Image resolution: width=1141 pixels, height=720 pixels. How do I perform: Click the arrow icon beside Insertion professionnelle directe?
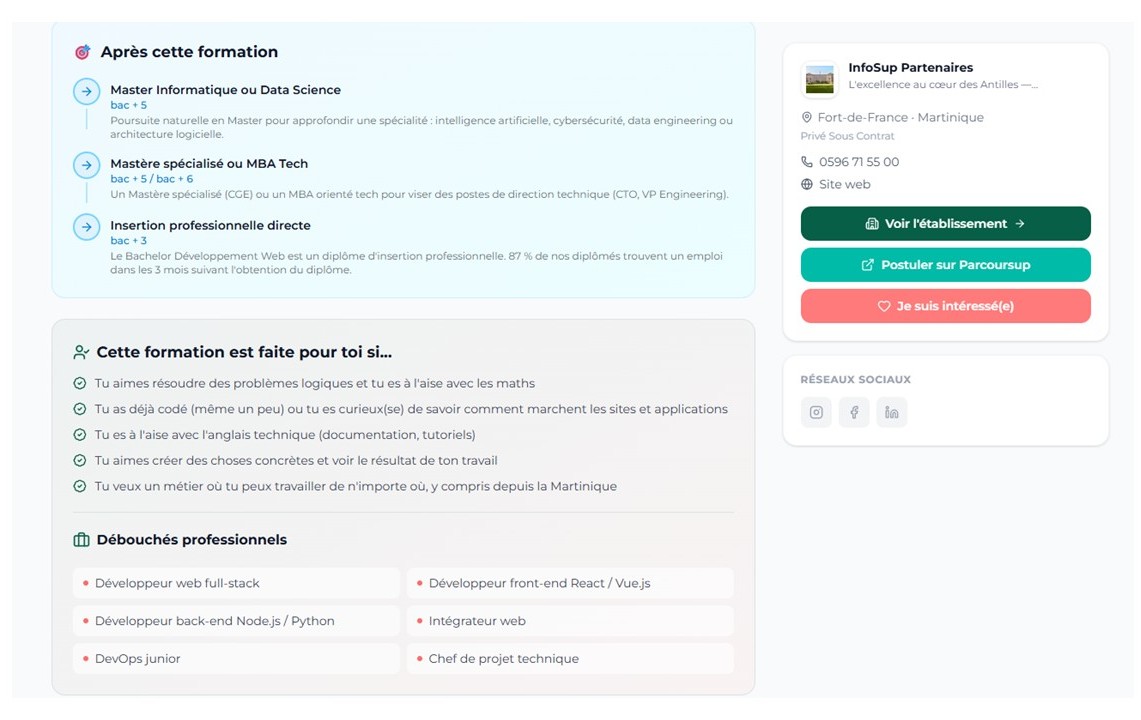tap(86, 227)
